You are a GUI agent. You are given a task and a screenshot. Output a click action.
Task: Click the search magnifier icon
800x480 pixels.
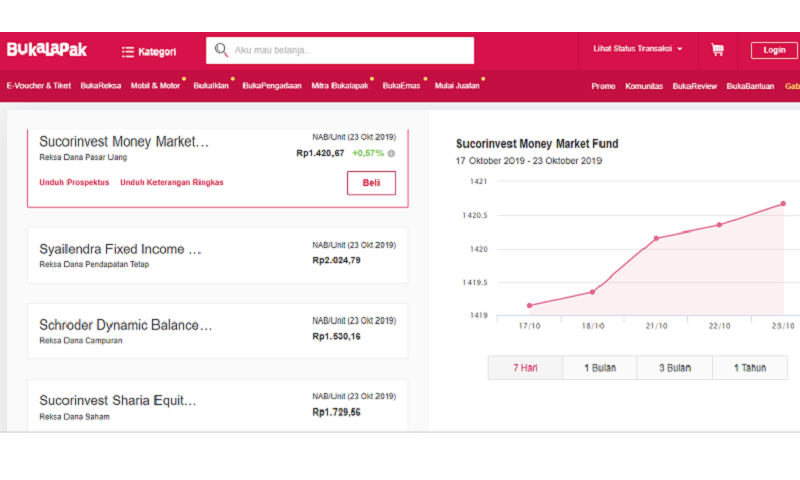[221, 50]
